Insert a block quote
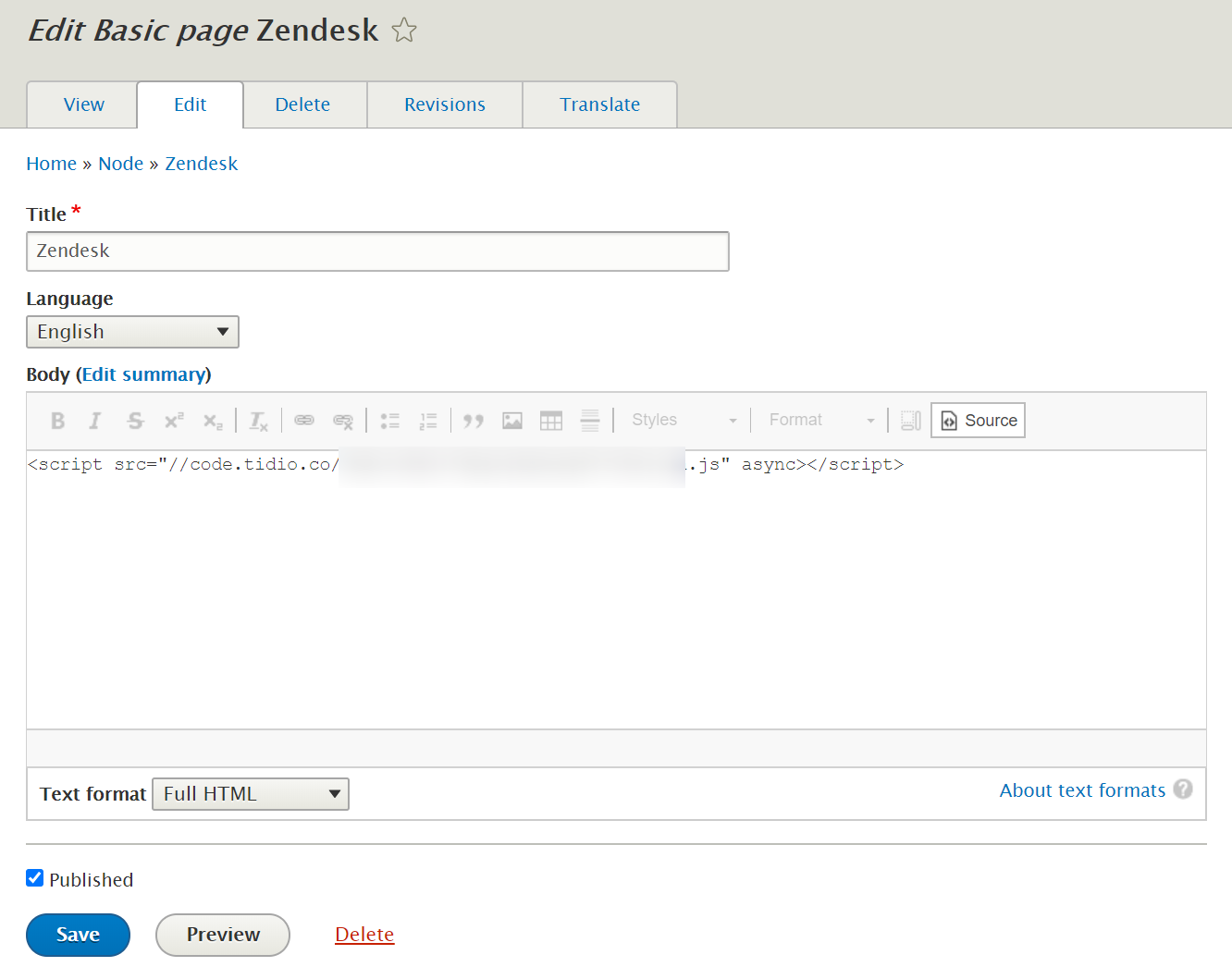 [474, 421]
